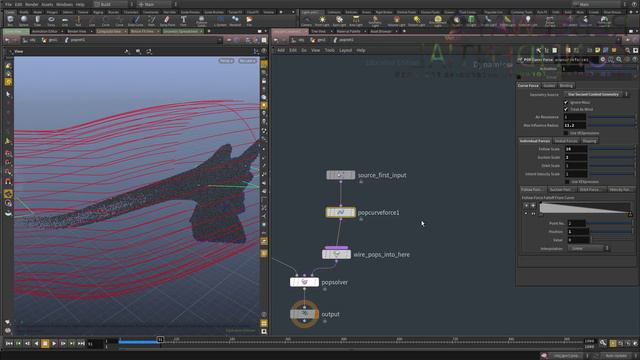Open the Render menu
This screenshot has width=640, height=360.
31,4
